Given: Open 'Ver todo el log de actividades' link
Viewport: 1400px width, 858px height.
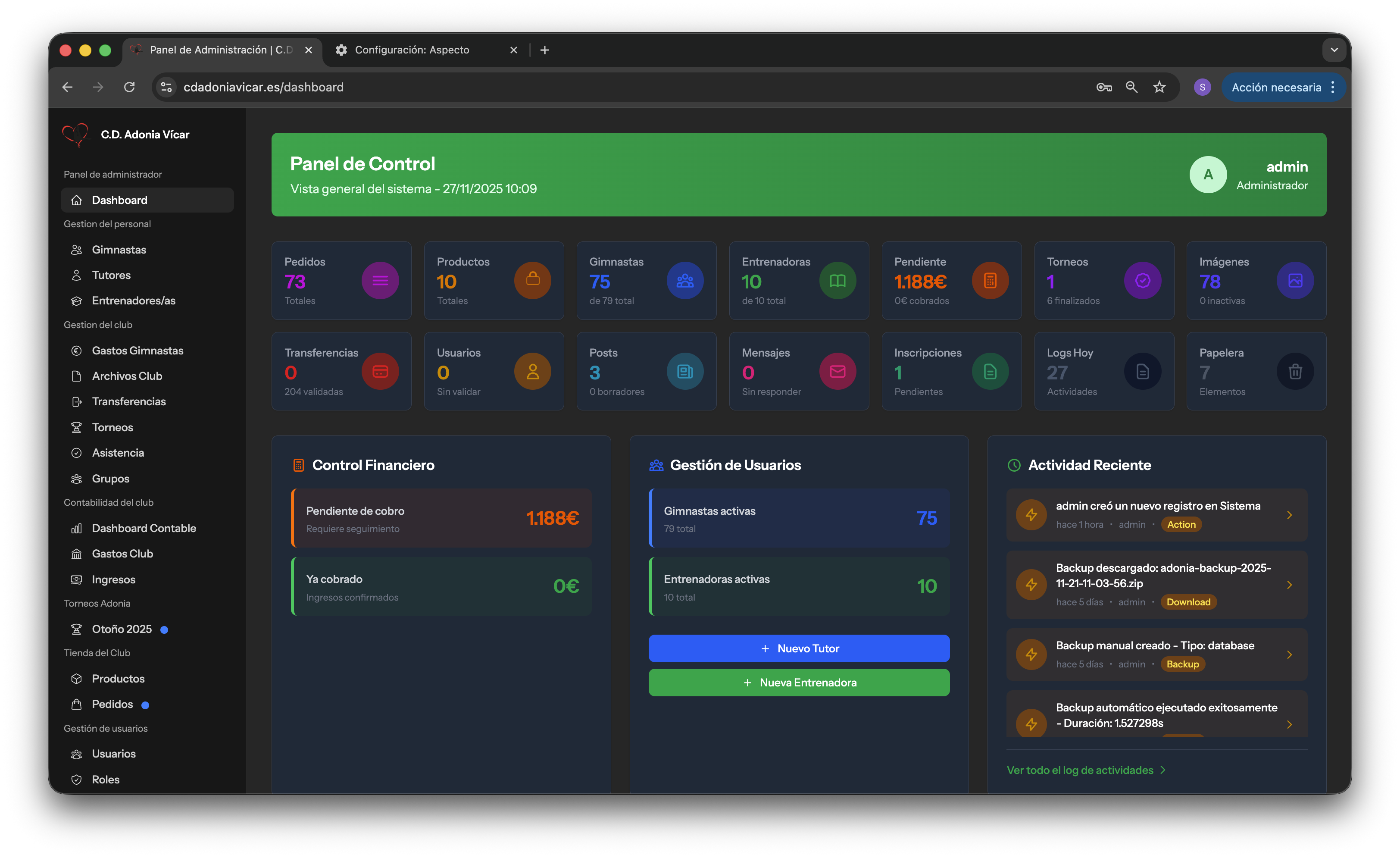Looking at the screenshot, I should (x=1080, y=770).
